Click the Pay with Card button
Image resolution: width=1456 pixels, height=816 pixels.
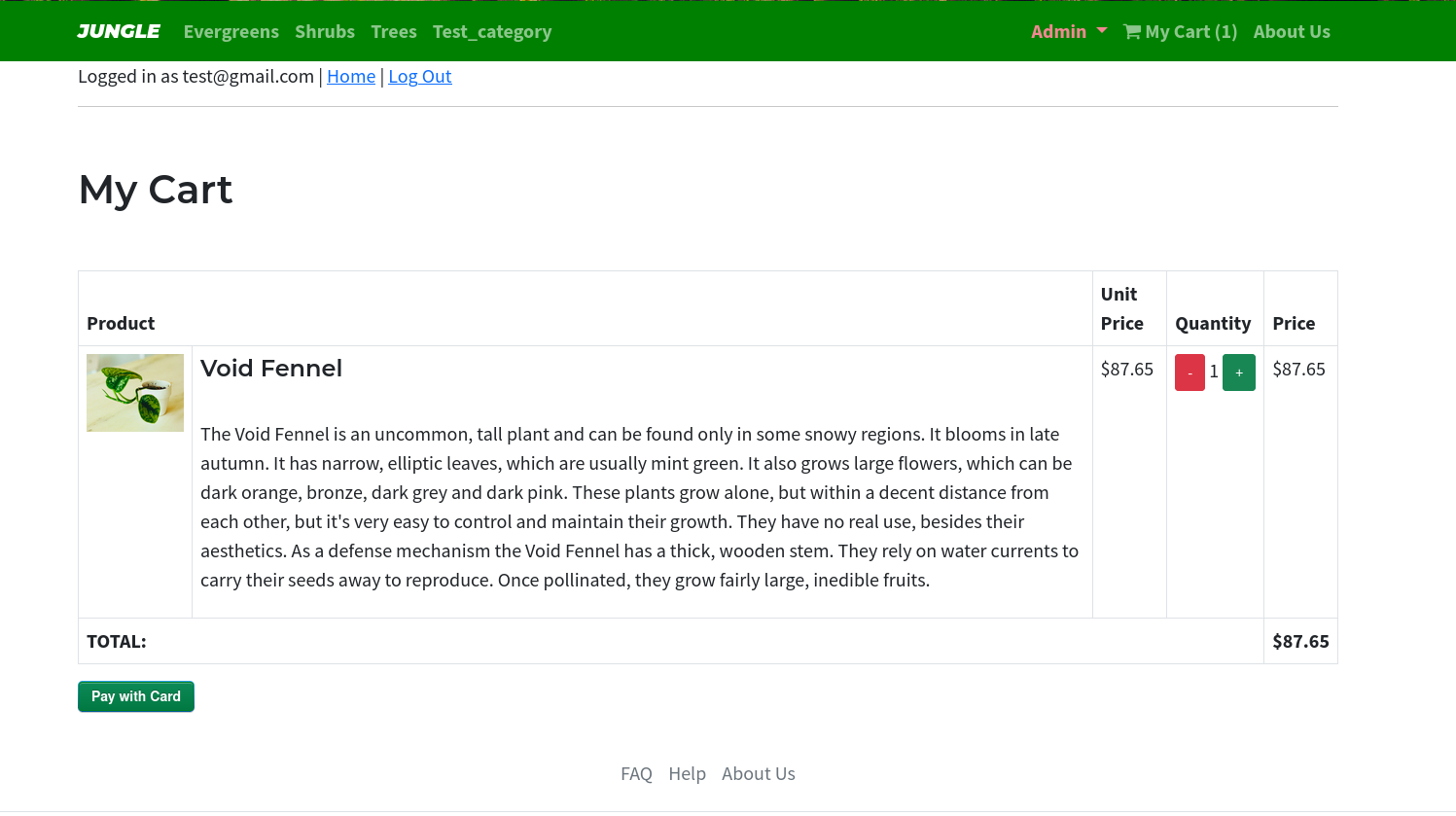136,696
